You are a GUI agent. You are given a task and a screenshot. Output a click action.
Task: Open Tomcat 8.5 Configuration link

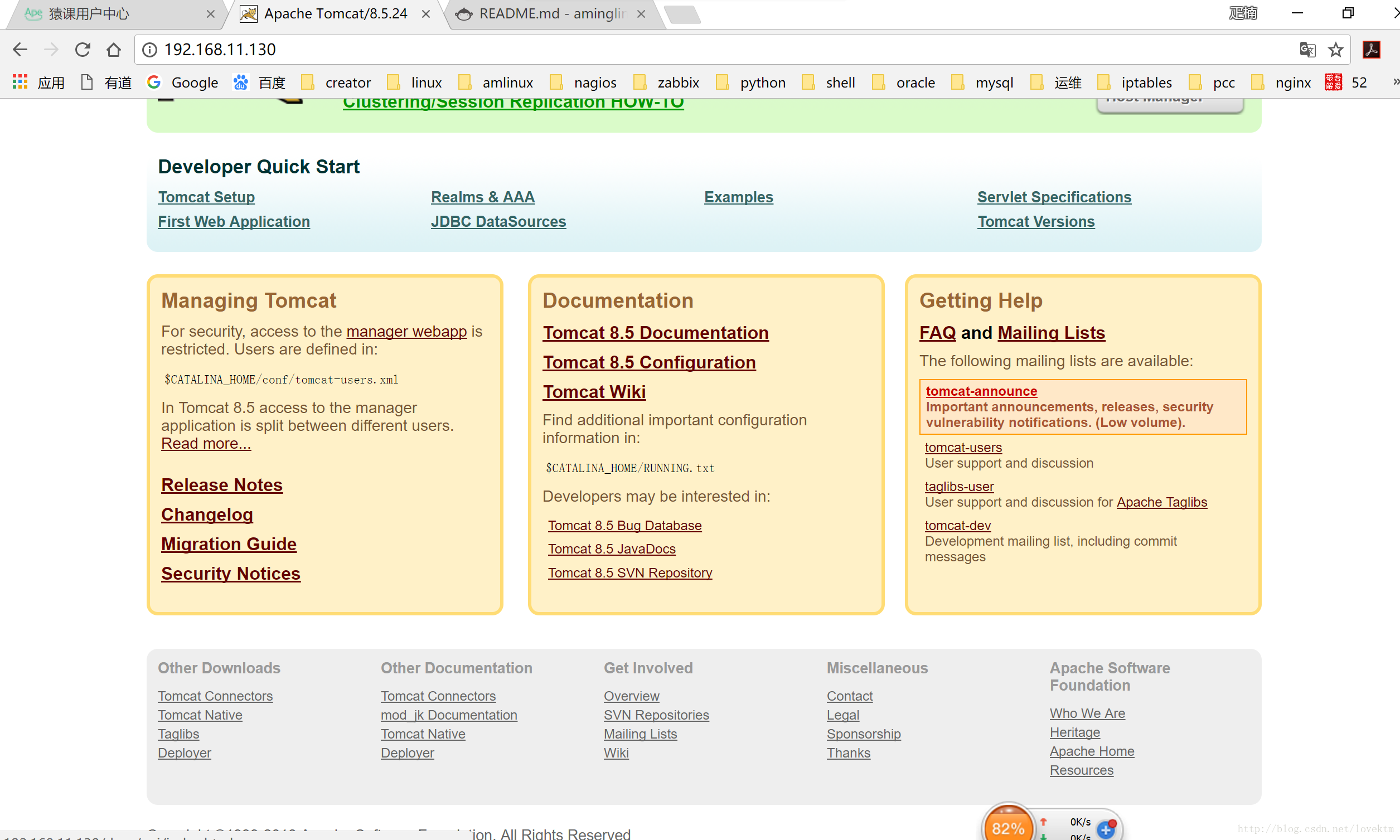tap(650, 362)
